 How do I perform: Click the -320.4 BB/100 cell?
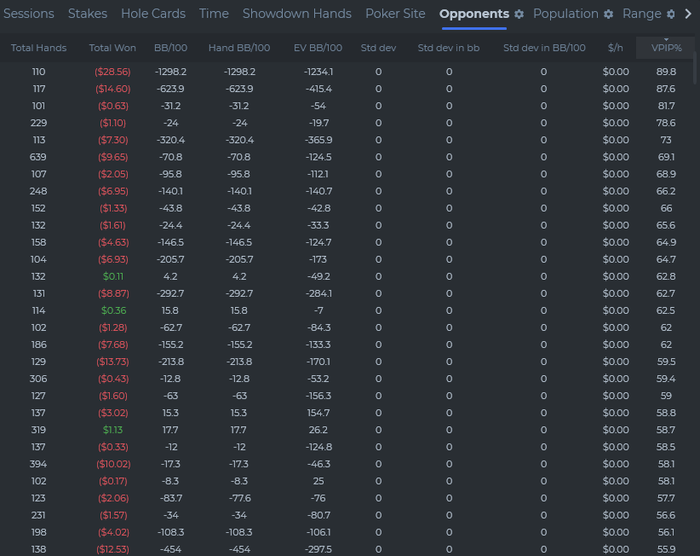171,140
